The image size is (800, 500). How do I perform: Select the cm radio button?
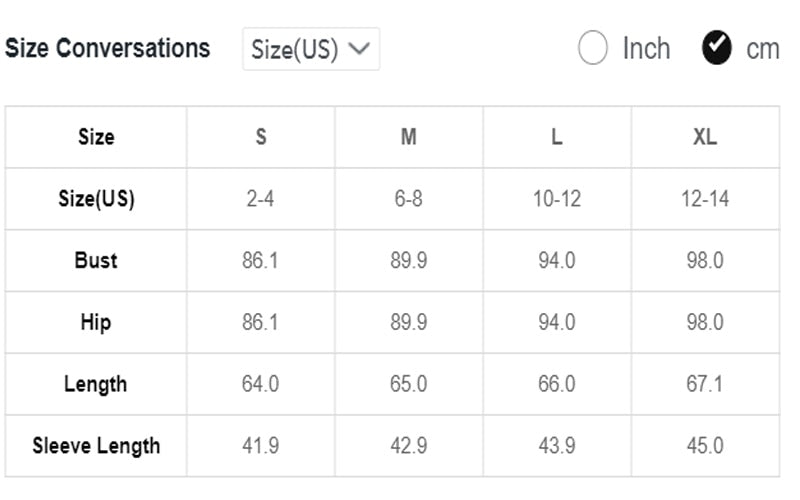[x=716, y=48]
